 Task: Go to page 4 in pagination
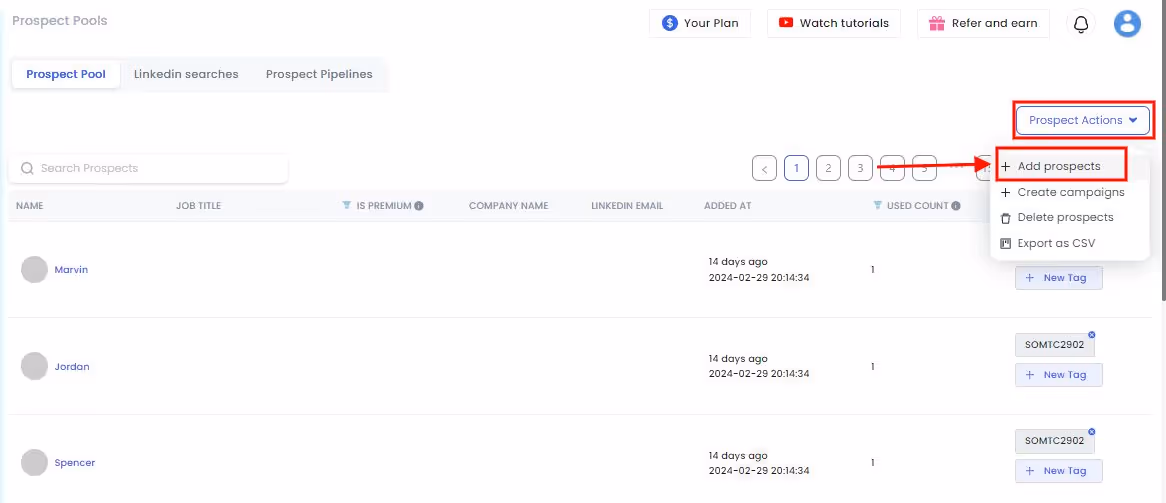(x=892, y=168)
